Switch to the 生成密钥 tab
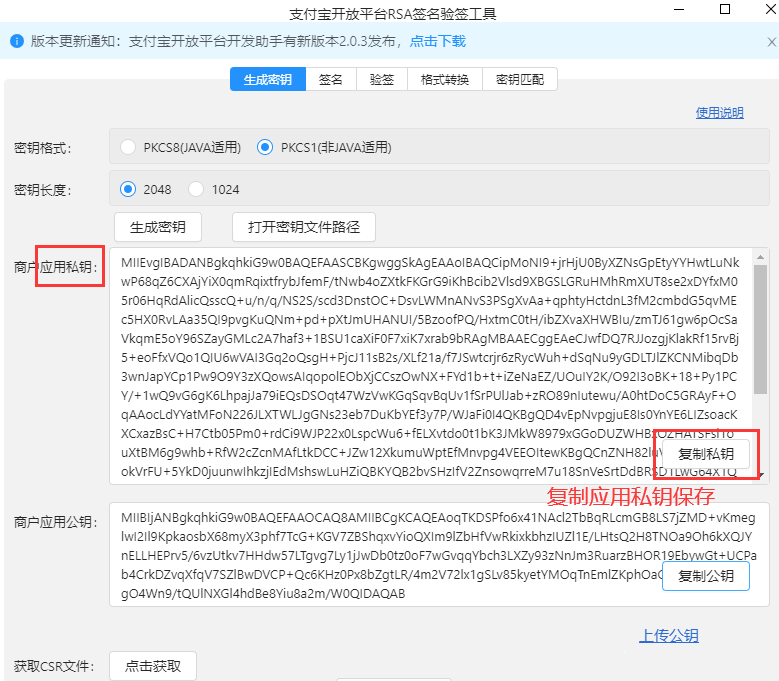Viewport: 779px width, 681px height. coord(268,79)
